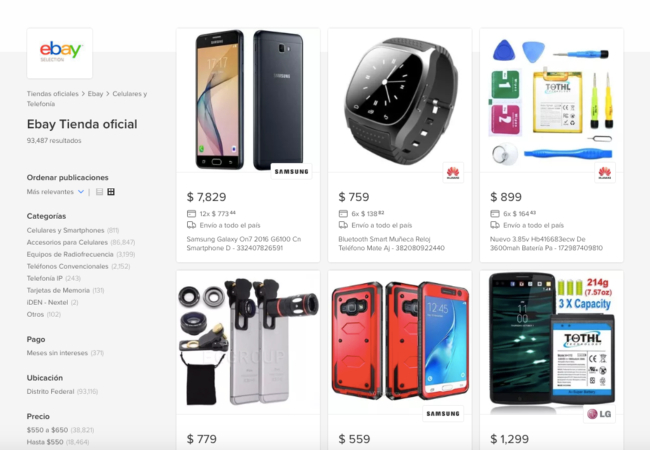Screen dimensions: 650x450
Task: Filter by Accesorios para Celulares category
Action: pos(67,242)
